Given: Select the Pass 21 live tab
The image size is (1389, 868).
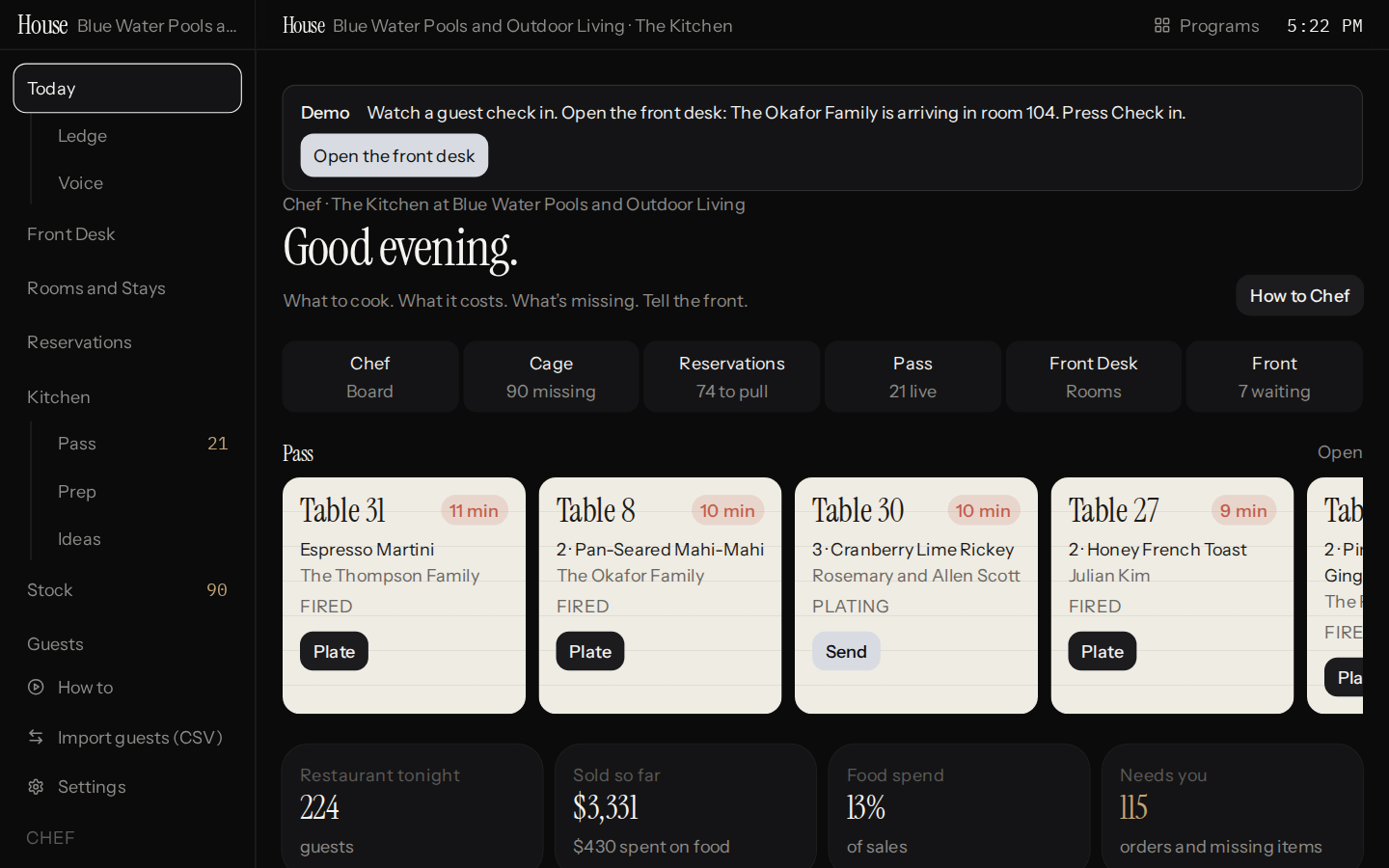Looking at the screenshot, I should (x=912, y=377).
